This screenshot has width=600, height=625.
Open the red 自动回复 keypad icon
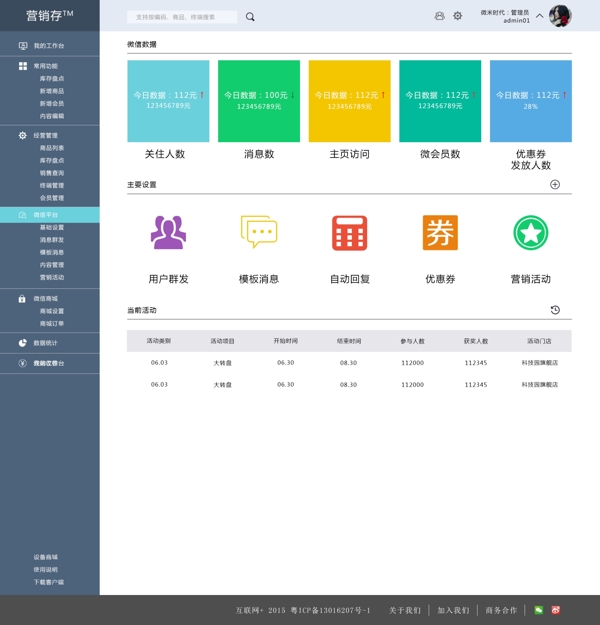click(x=350, y=233)
